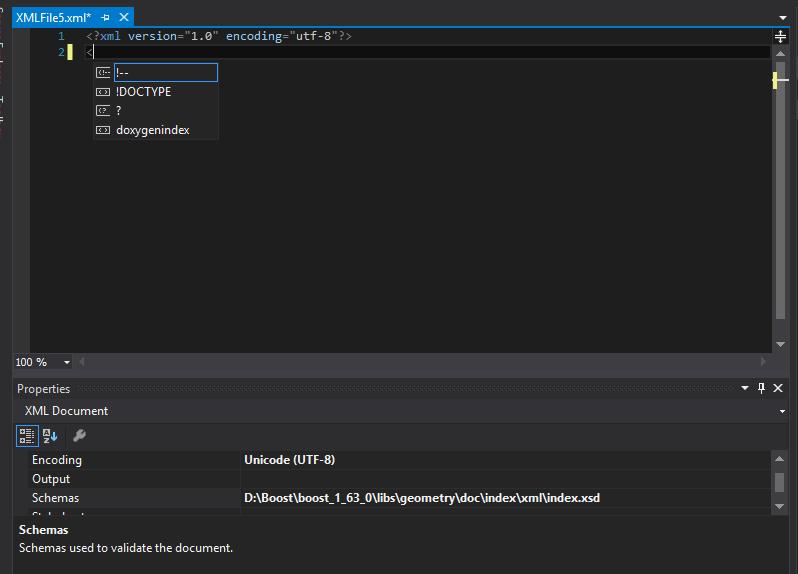
Task: Toggle Categorized view in Properties
Action: 27,435
